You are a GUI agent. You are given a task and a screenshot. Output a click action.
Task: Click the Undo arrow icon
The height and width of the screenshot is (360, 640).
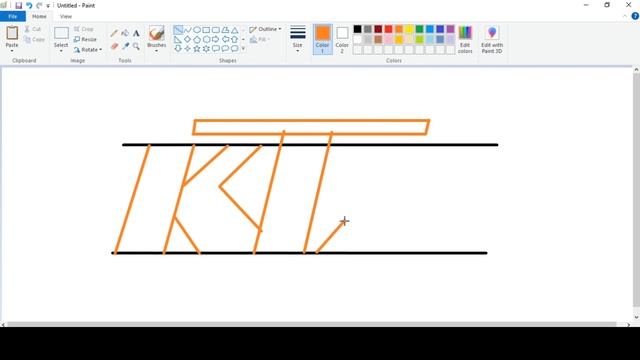coord(29,5)
